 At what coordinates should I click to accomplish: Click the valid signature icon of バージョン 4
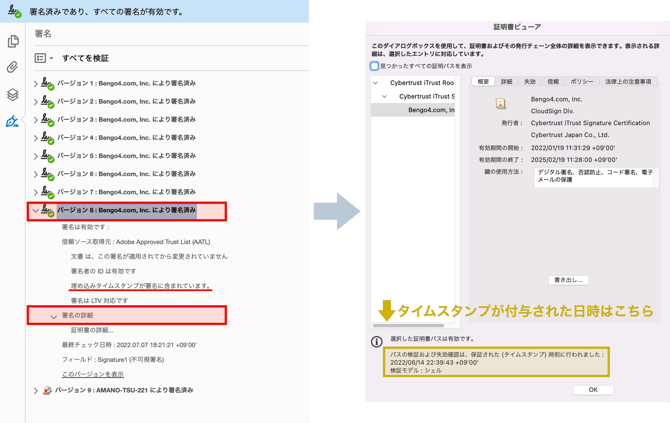click(47, 138)
